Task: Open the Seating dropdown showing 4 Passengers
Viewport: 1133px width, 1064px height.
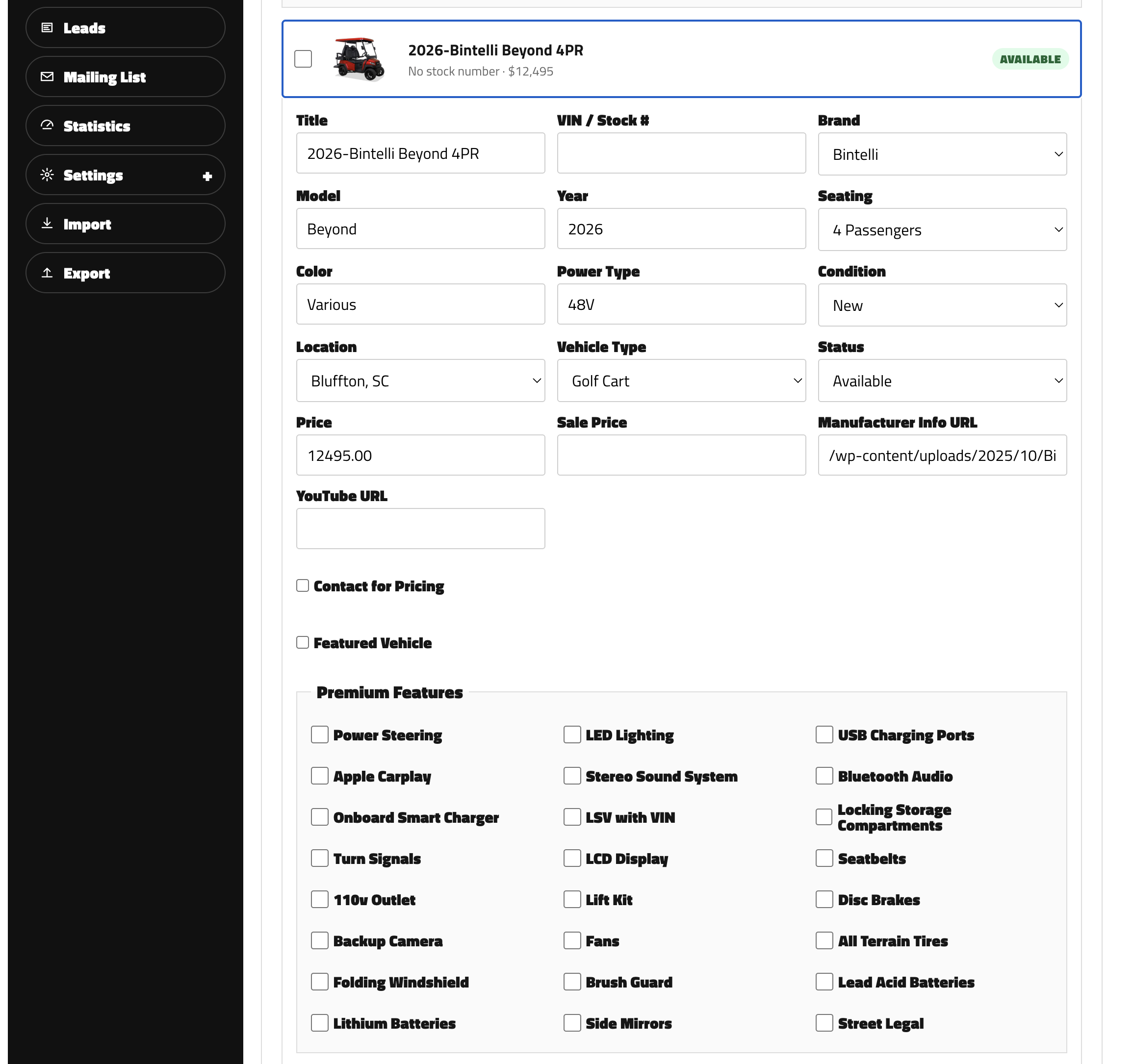Action: (x=942, y=229)
